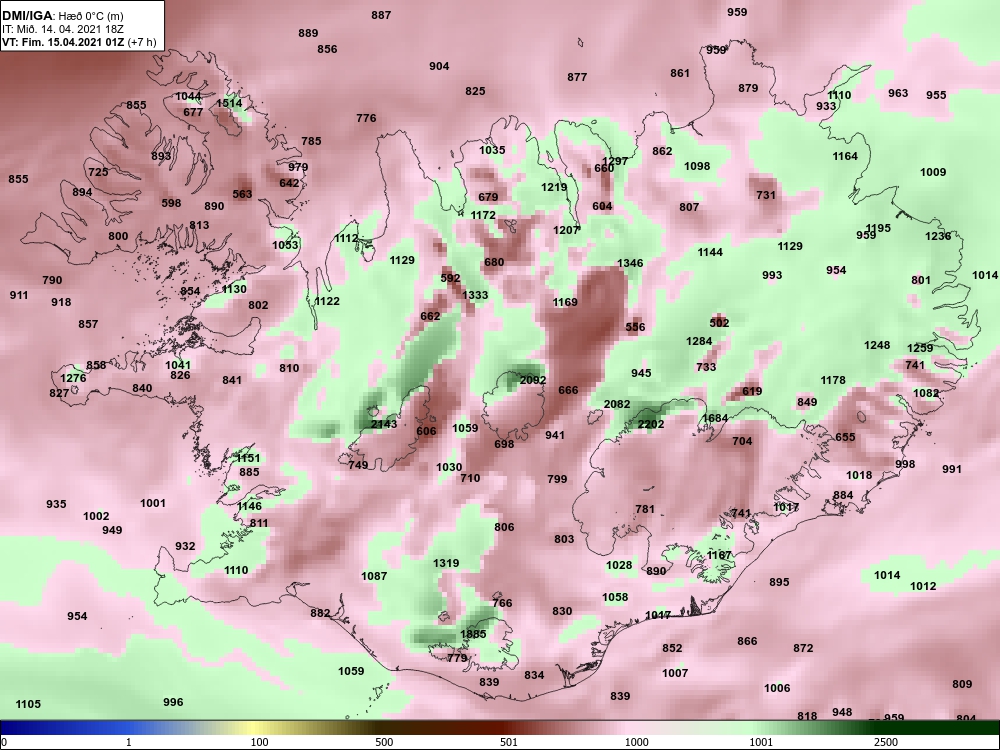Click the freezing level value 1885
The height and width of the screenshot is (750, 1000).
click(473, 634)
